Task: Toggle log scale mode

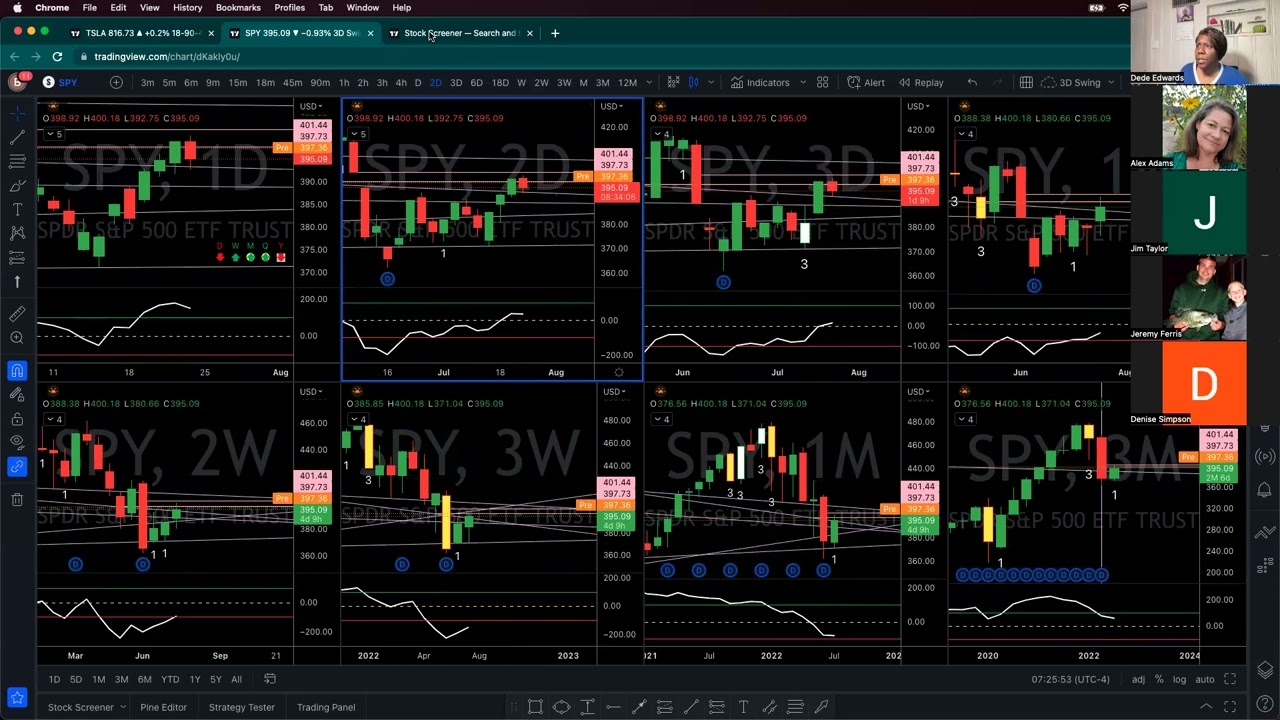Action: pyautogui.click(x=1179, y=679)
